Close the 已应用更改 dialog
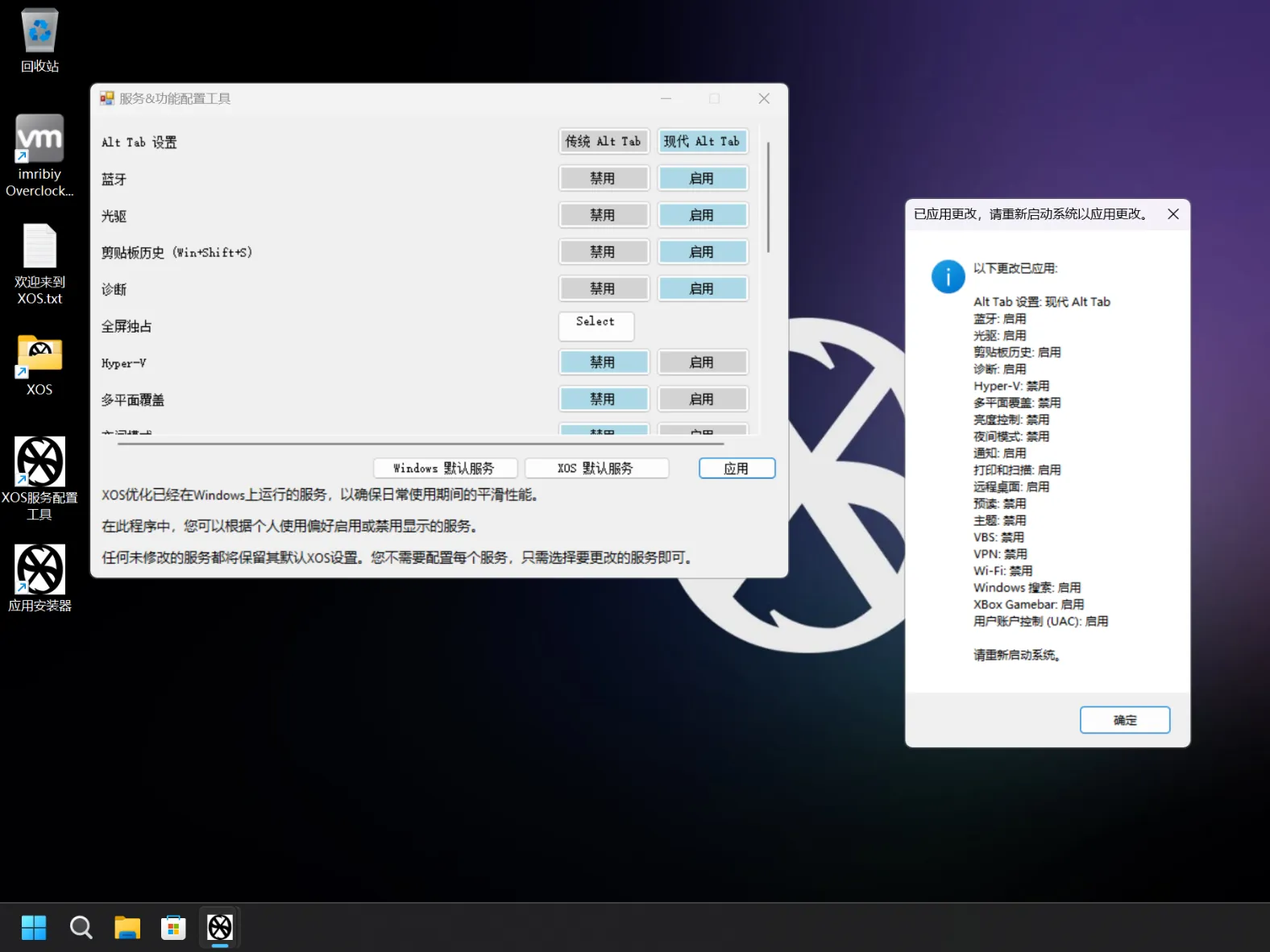Image resolution: width=1270 pixels, height=952 pixels. [1173, 214]
